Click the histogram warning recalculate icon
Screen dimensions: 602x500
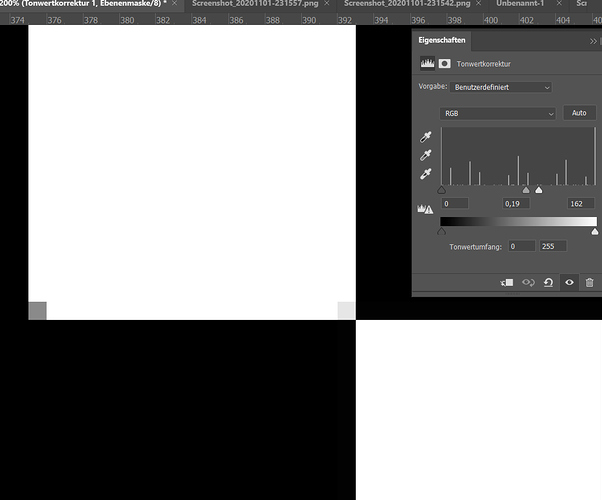click(x=425, y=209)
